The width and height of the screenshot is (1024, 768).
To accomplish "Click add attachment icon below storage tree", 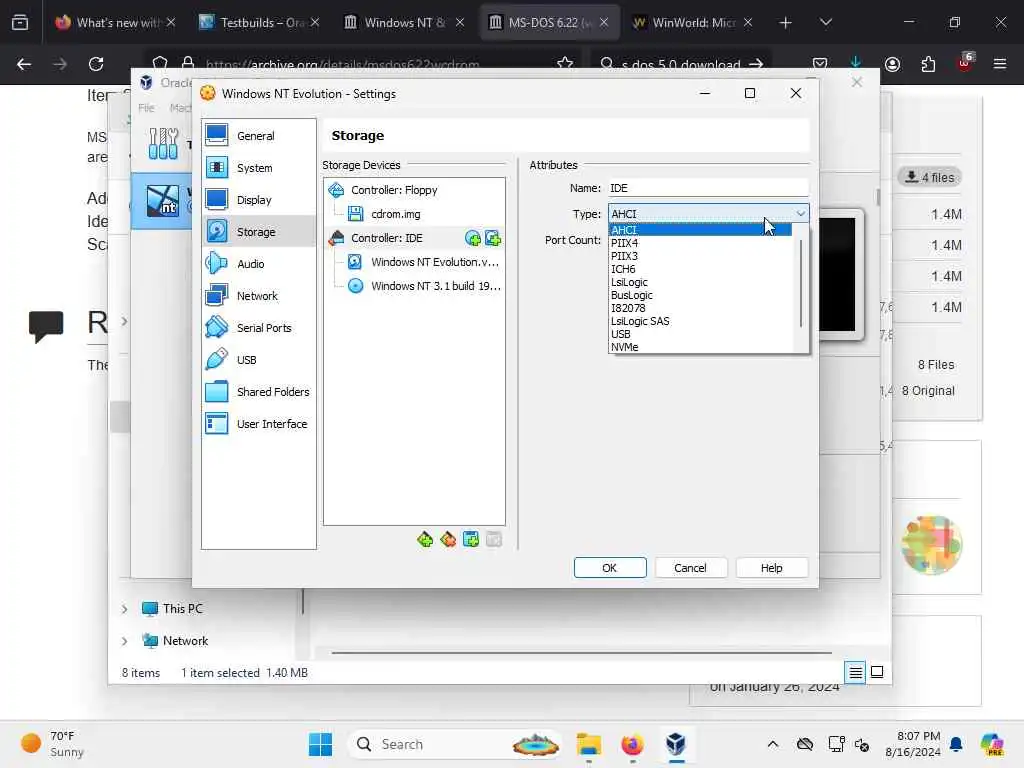I will point(471,539).
